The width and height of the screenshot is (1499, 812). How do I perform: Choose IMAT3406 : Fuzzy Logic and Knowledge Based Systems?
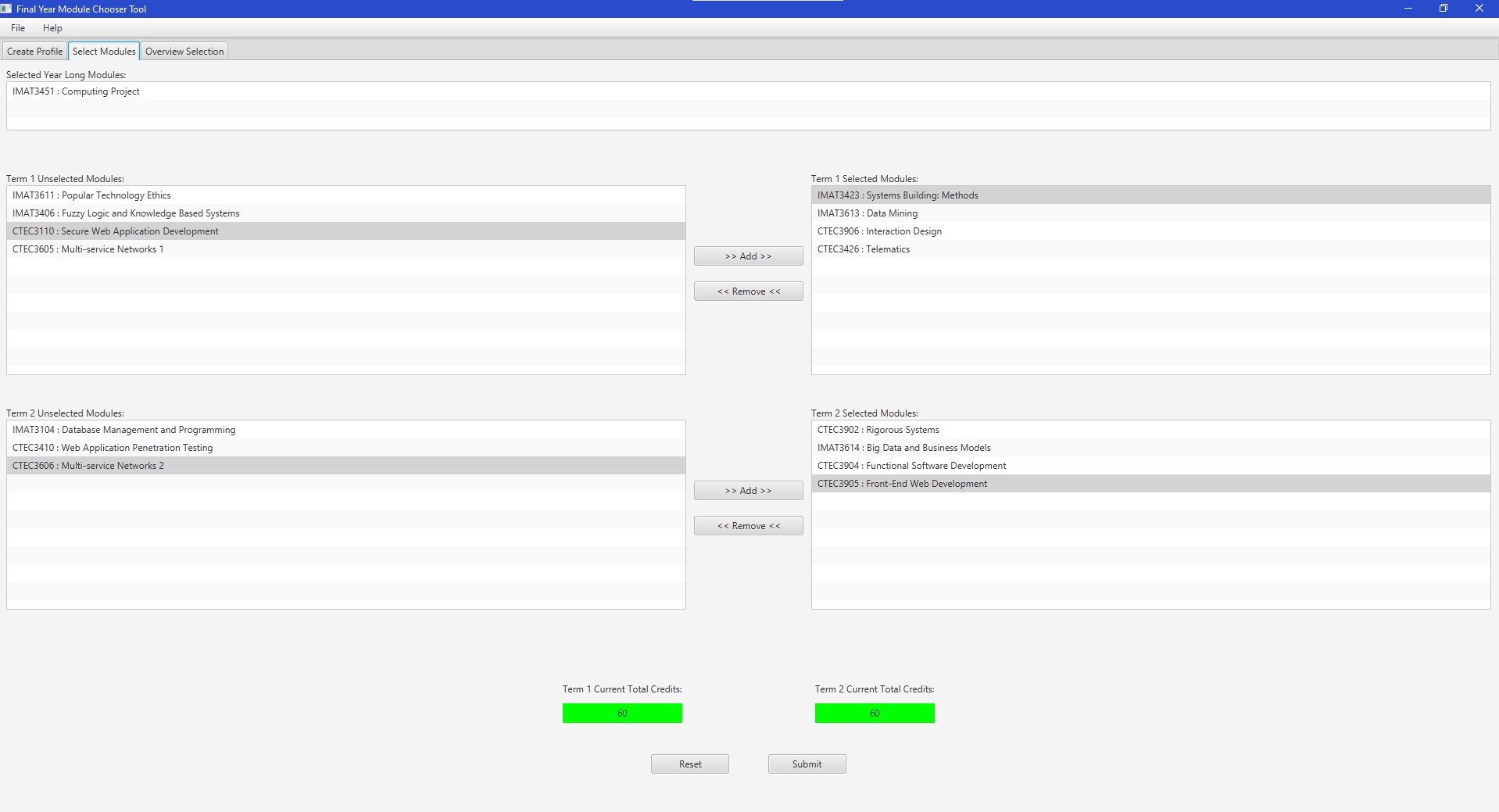point(346,213)
